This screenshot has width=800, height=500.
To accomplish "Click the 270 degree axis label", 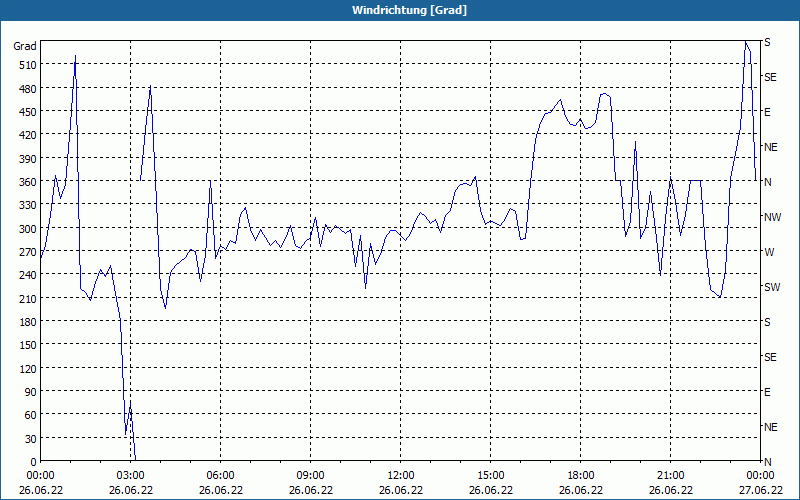I will [28, 252].
